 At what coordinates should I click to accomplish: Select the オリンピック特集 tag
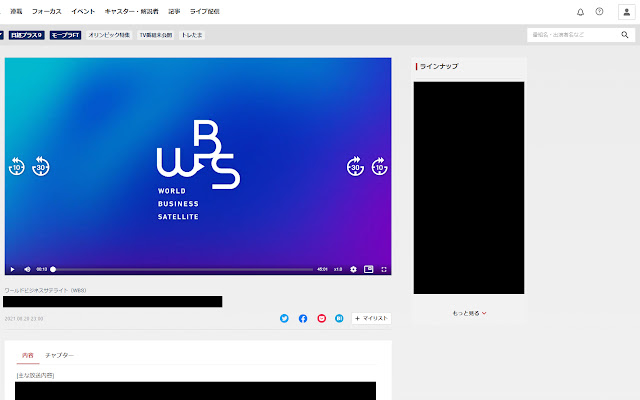coord(109,35)
